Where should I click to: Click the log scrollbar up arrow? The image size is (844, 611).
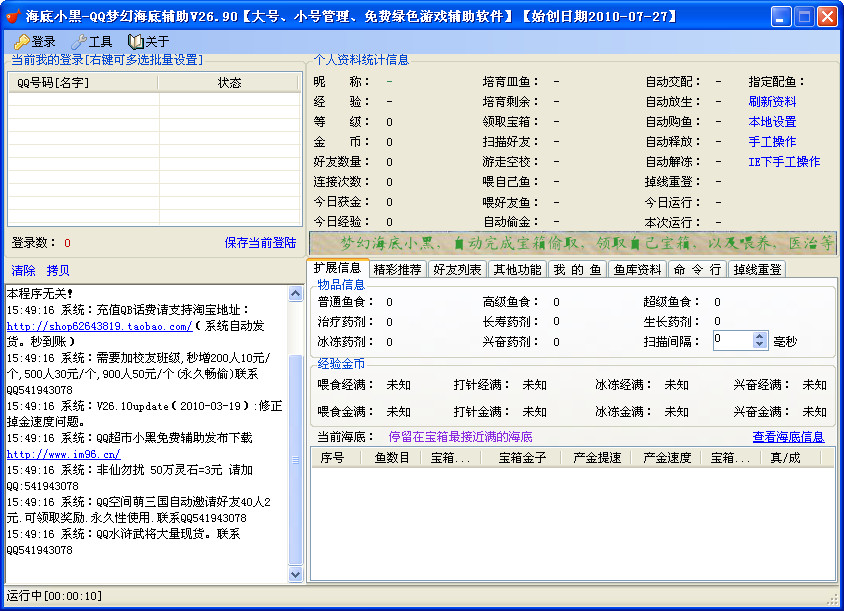click(296, 293)
